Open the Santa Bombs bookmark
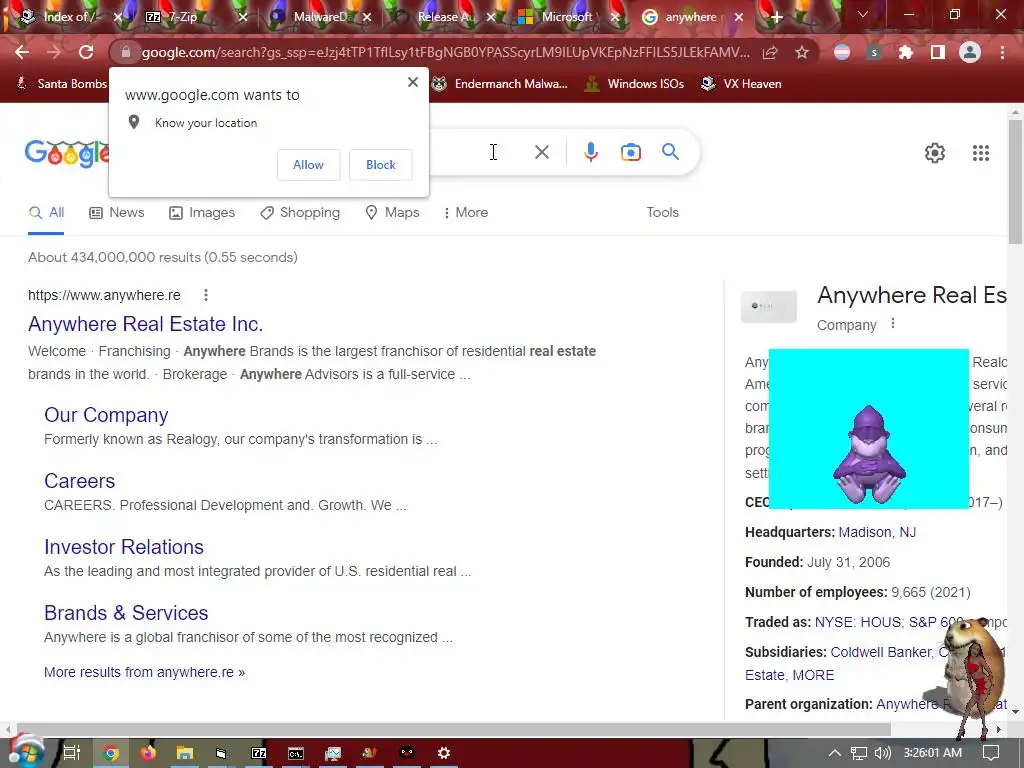The image size is (1024, 768). click(62, 84)
